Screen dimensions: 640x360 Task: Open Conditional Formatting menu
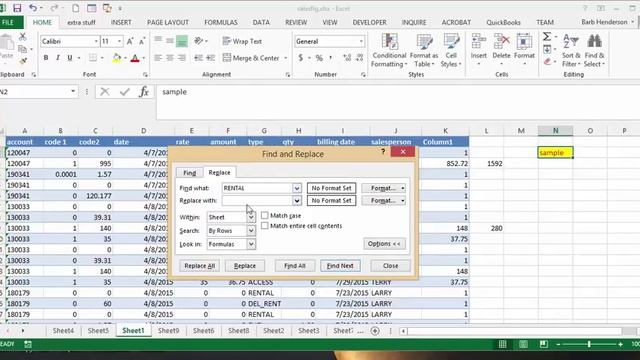point(389,51)
